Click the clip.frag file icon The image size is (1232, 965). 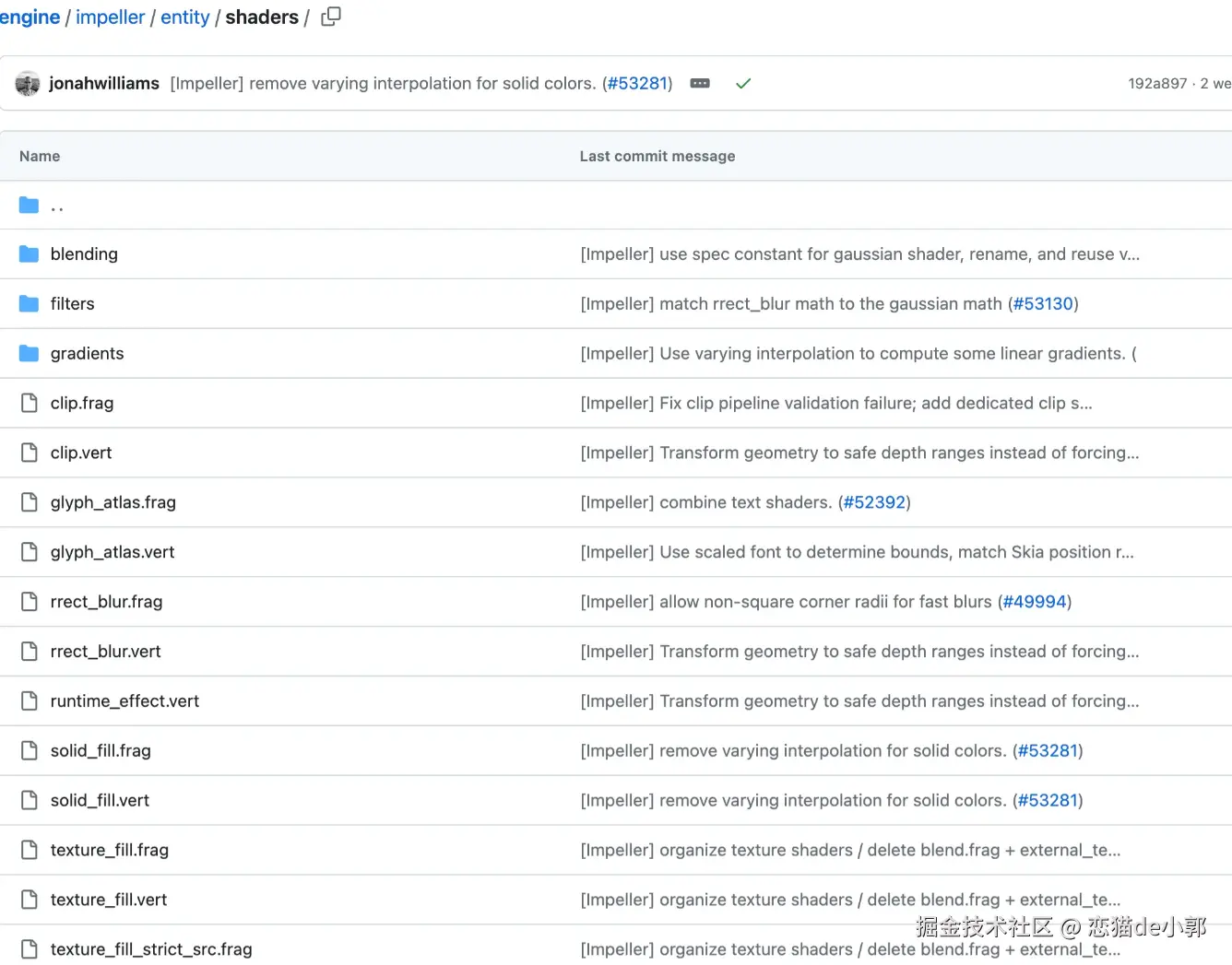[30, 404]
